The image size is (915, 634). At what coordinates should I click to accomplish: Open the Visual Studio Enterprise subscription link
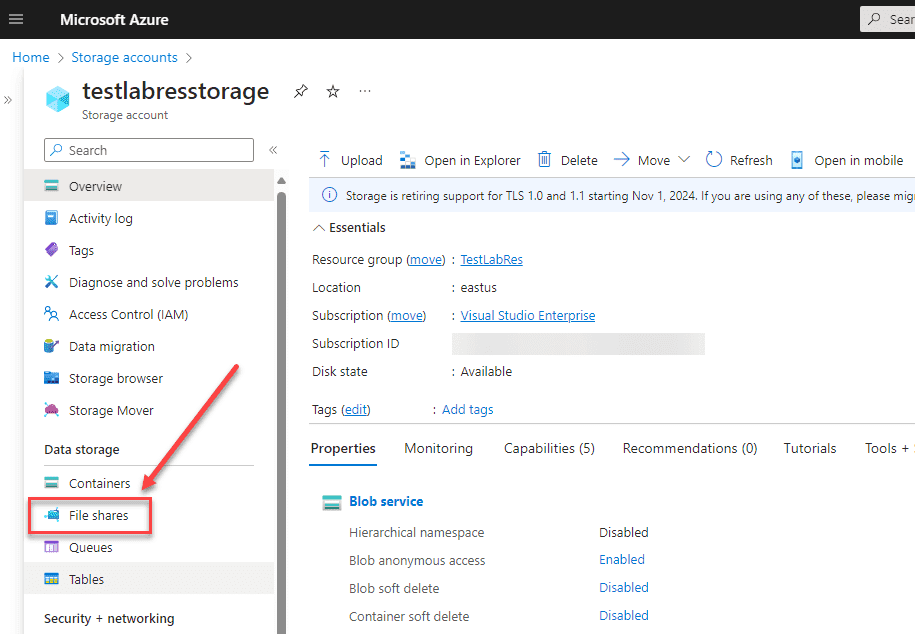[x=528, y=315]
